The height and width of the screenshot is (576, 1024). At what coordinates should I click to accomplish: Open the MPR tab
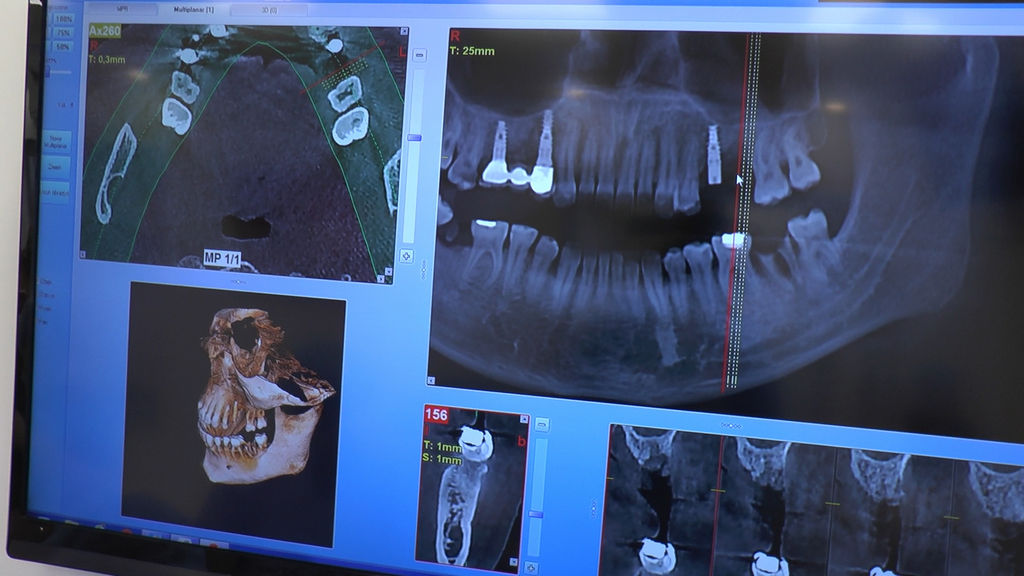[124, 9]
